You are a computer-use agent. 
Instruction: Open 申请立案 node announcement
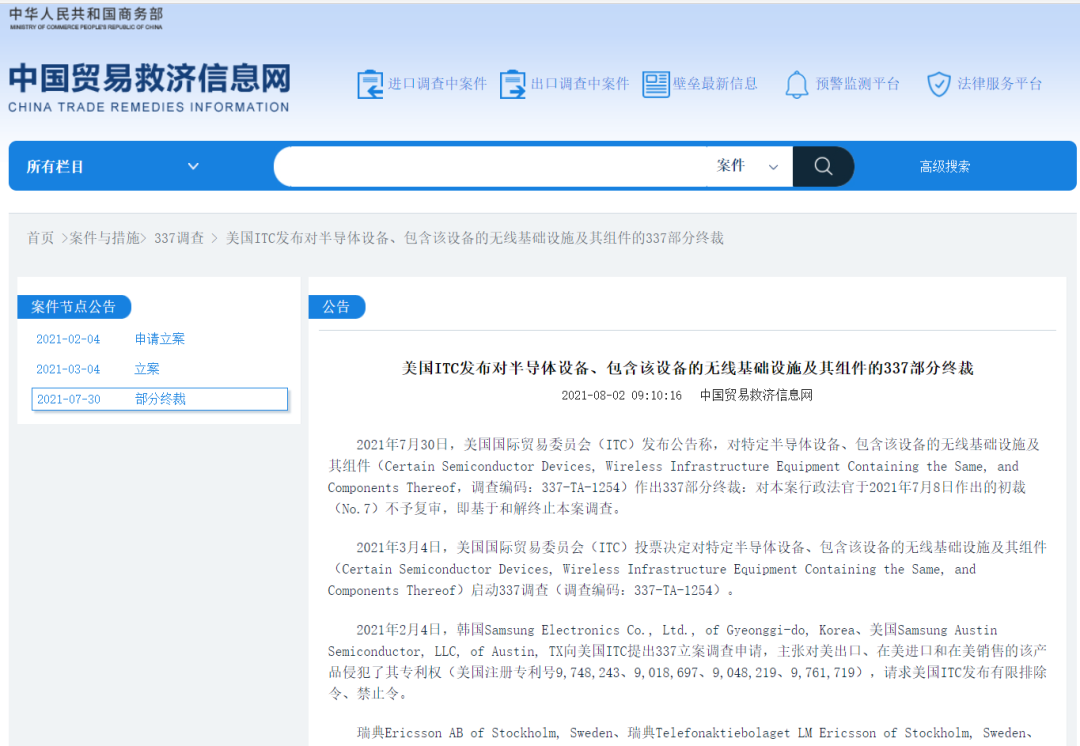[160, 339]
